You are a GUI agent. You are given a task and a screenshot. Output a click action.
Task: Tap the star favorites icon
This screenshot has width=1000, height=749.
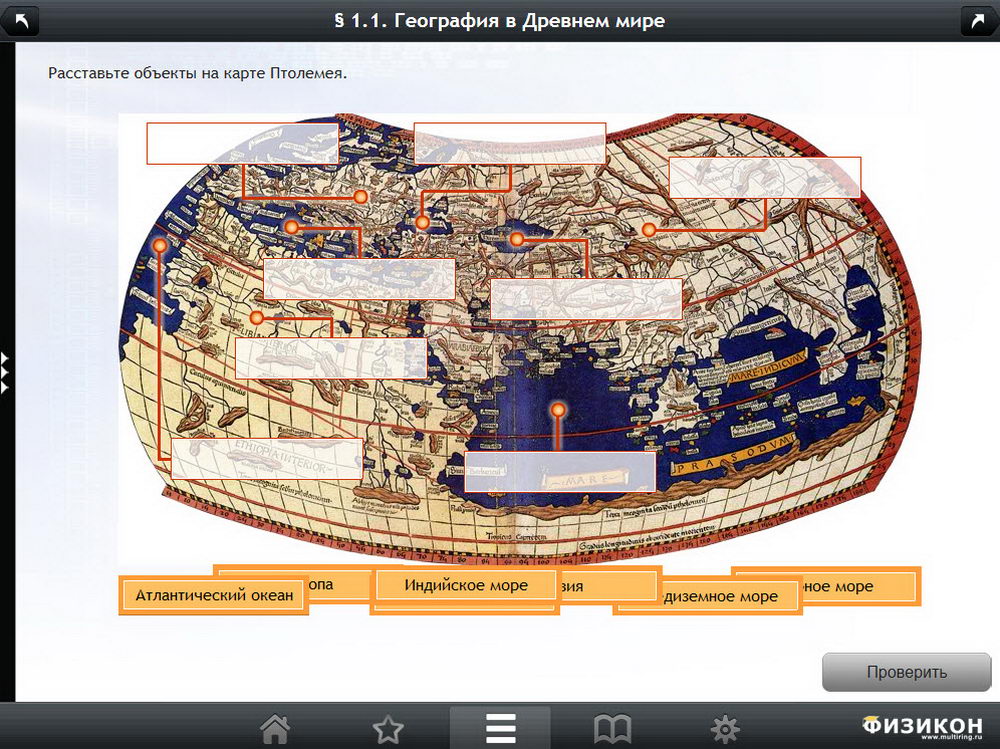(388, 729)
